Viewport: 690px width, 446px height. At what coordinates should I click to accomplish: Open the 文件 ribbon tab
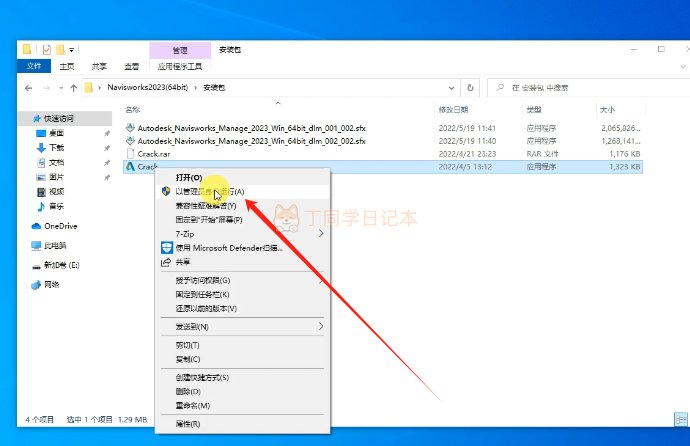click(34, 66)
